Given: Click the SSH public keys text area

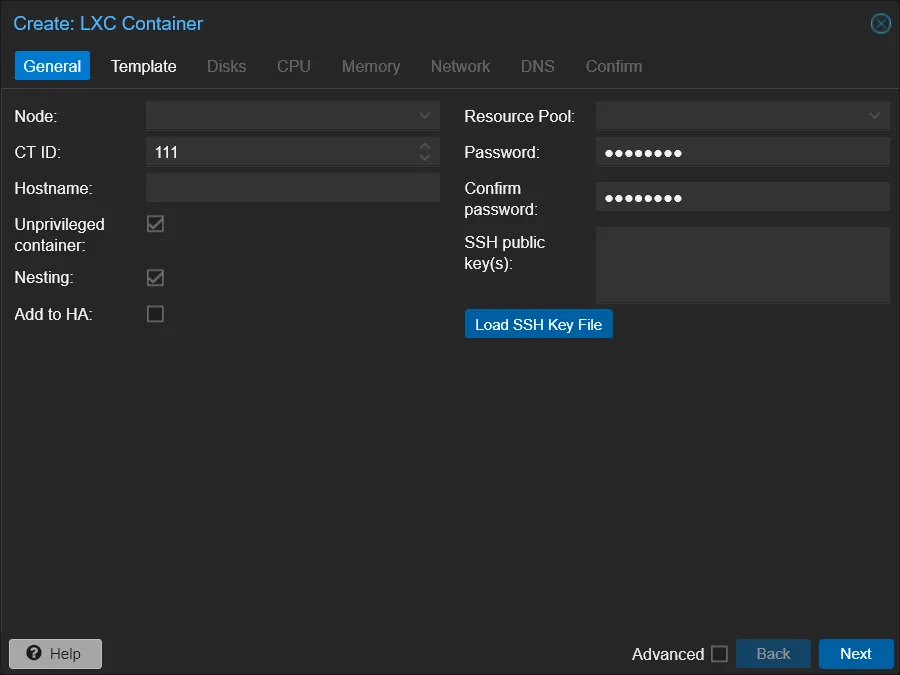Looking at the screenshot, I should (742, 265).
